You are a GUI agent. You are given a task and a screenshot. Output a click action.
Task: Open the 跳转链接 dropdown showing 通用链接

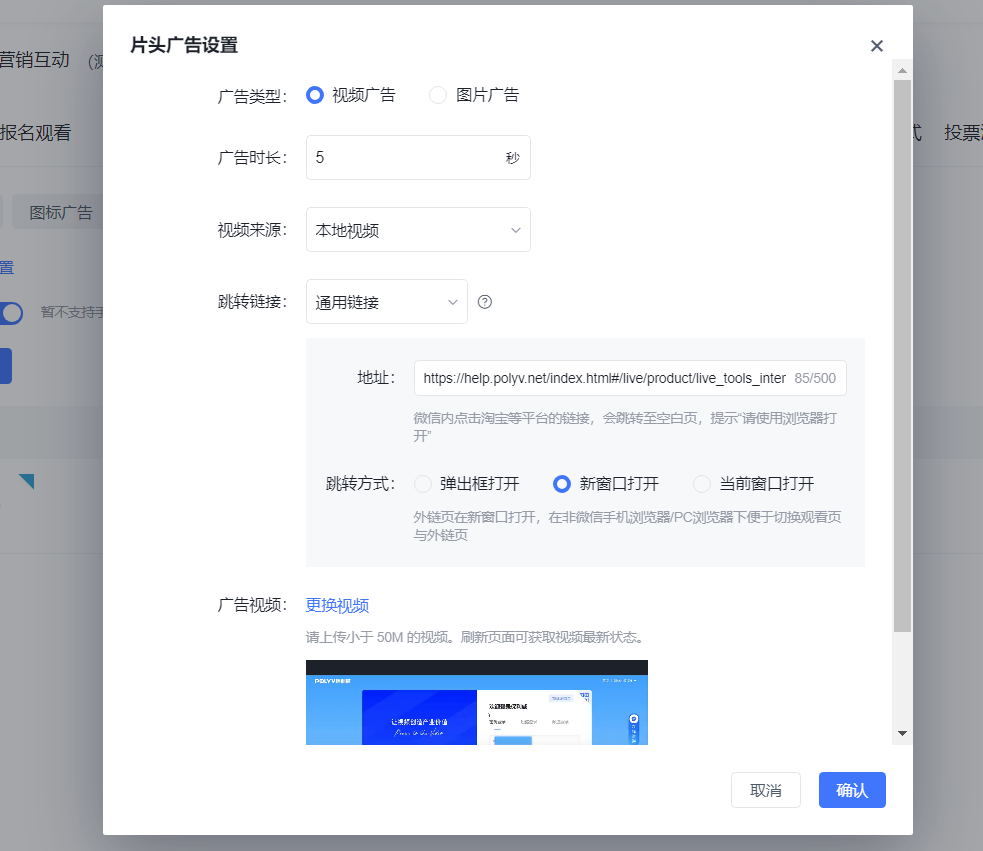387,302
